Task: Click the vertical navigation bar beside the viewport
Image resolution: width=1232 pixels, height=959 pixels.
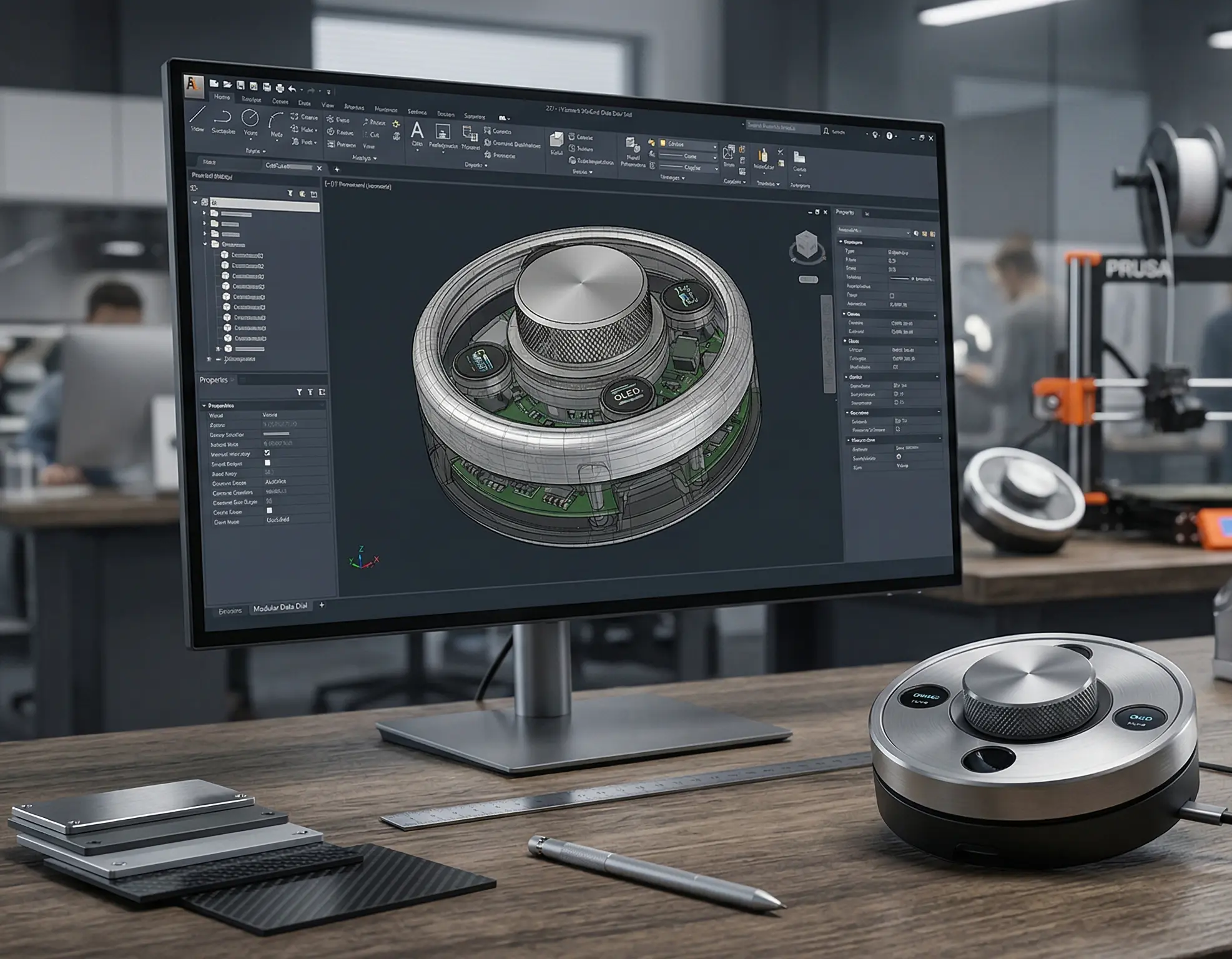Action: pyautogui.click(x=827, y=343)
